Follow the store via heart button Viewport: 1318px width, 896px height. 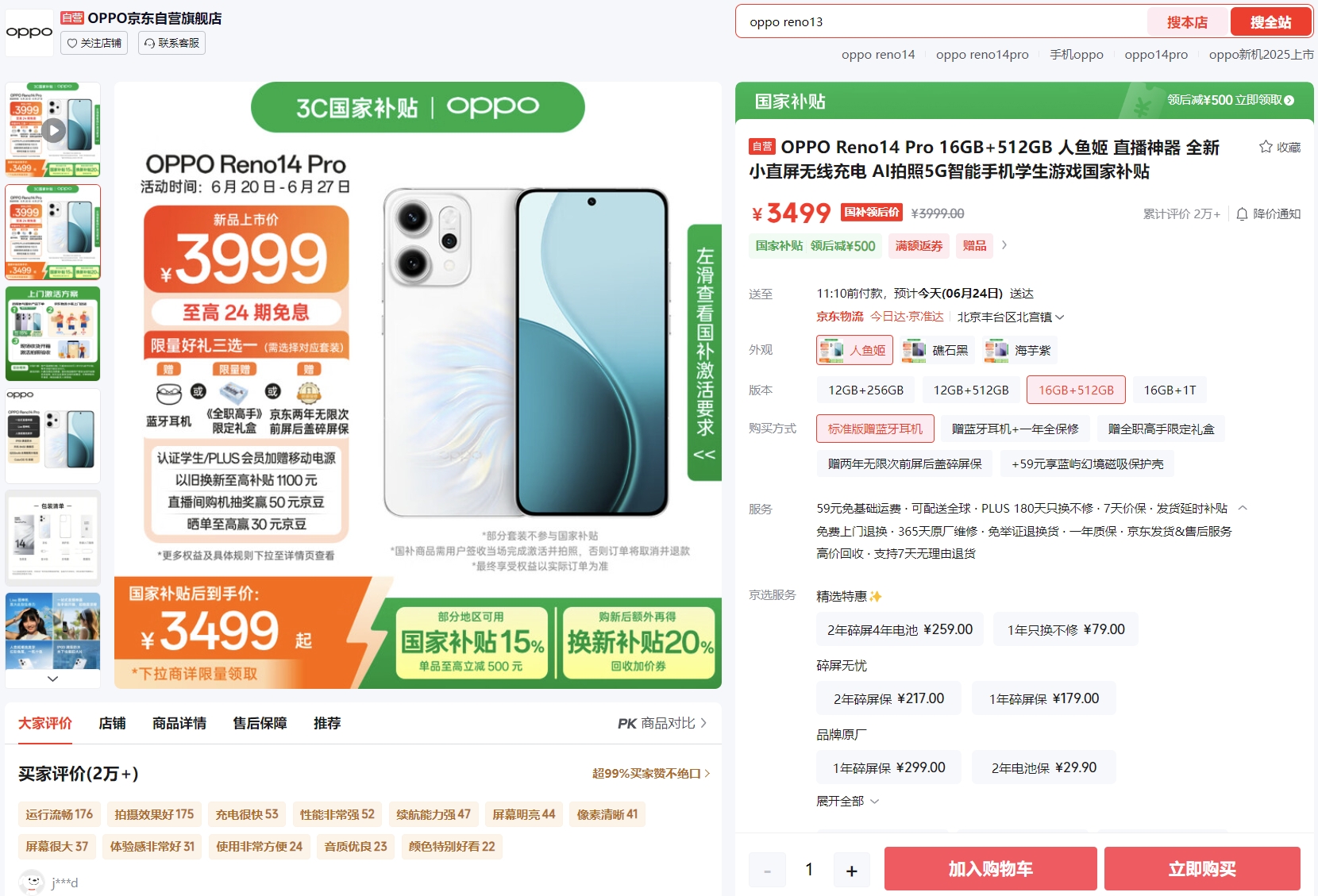[x=94, y=43]
